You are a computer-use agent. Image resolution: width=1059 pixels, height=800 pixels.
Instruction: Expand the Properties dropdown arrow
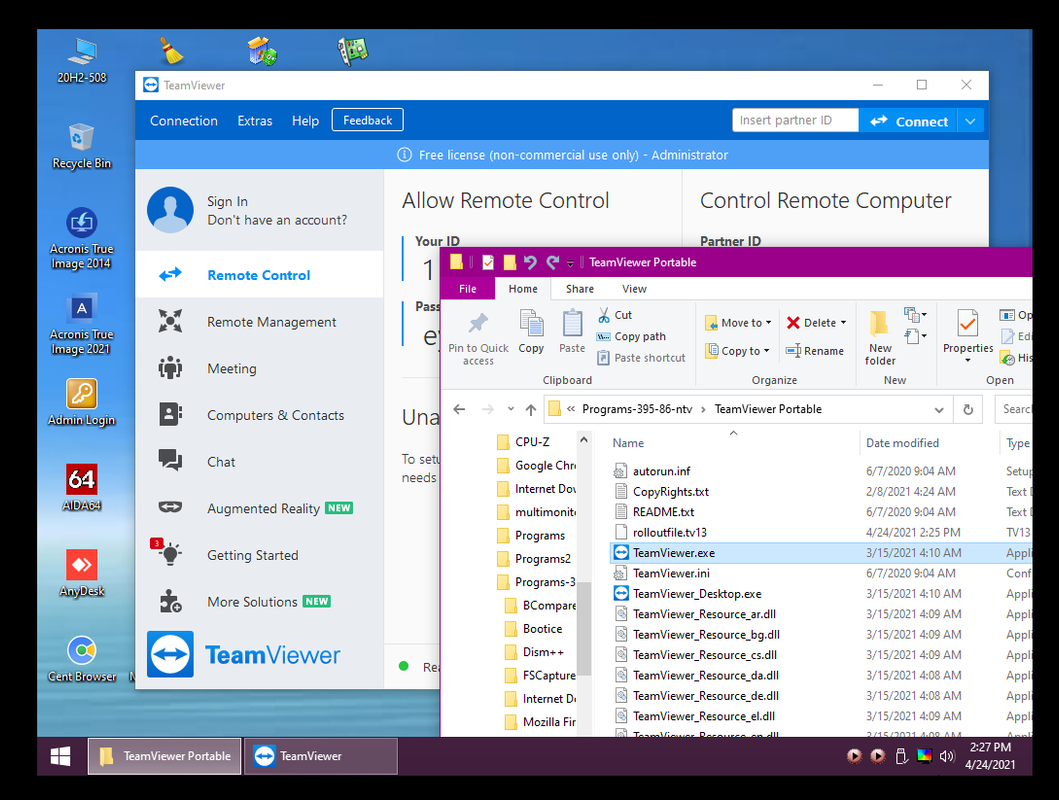tap(968, 361)
